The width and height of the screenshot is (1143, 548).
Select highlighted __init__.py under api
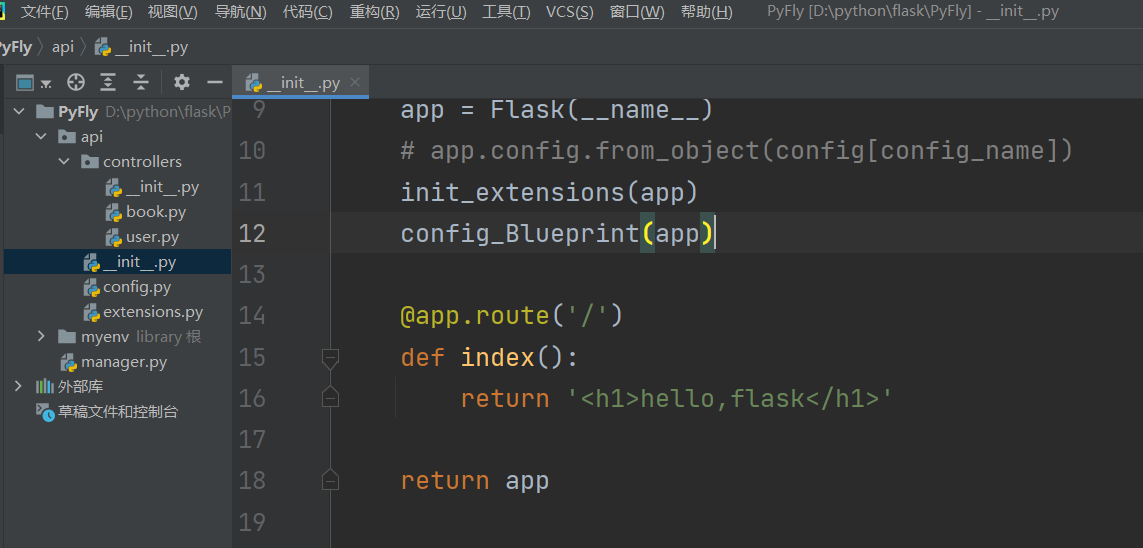point(117,262)
